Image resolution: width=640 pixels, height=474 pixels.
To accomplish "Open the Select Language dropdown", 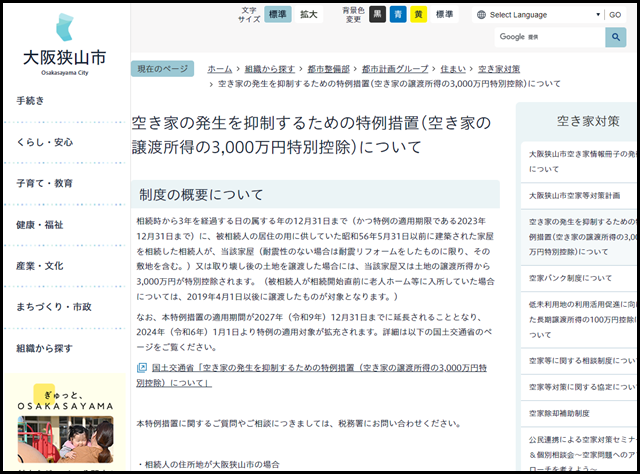I will pos(538,15).
